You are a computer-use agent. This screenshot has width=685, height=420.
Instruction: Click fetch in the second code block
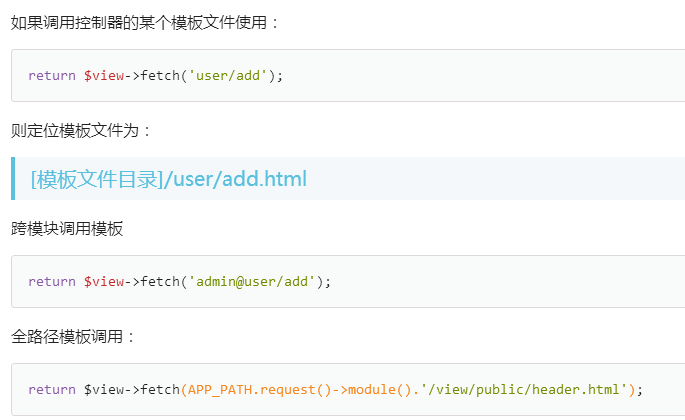tap(160, 281)
